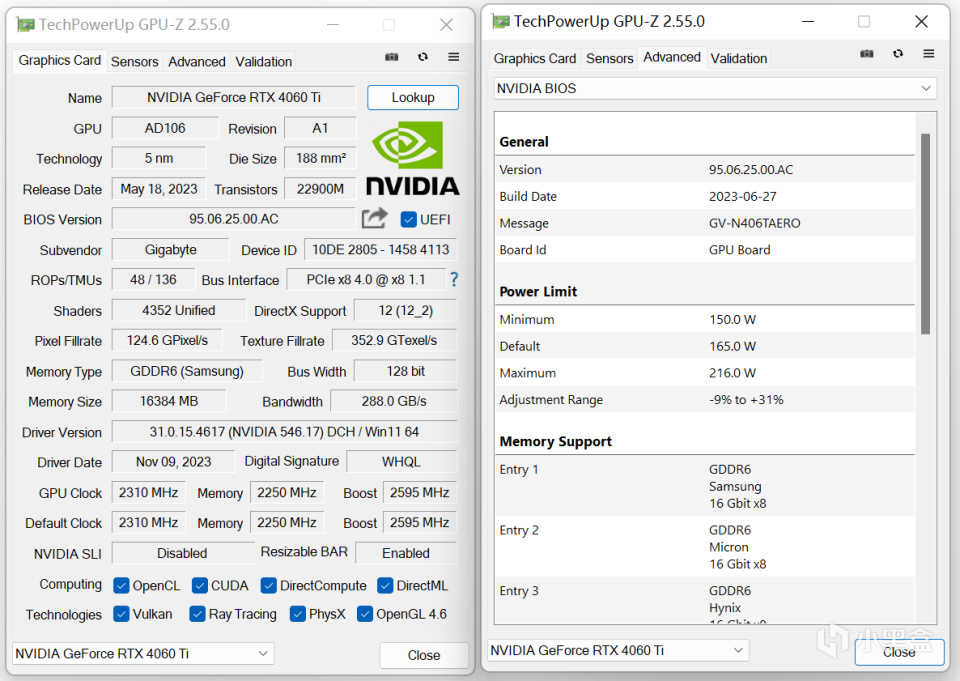Click the Board Id value GPU Board
Viewport: 960px width, 681px height.
click(x=740, y=250)
